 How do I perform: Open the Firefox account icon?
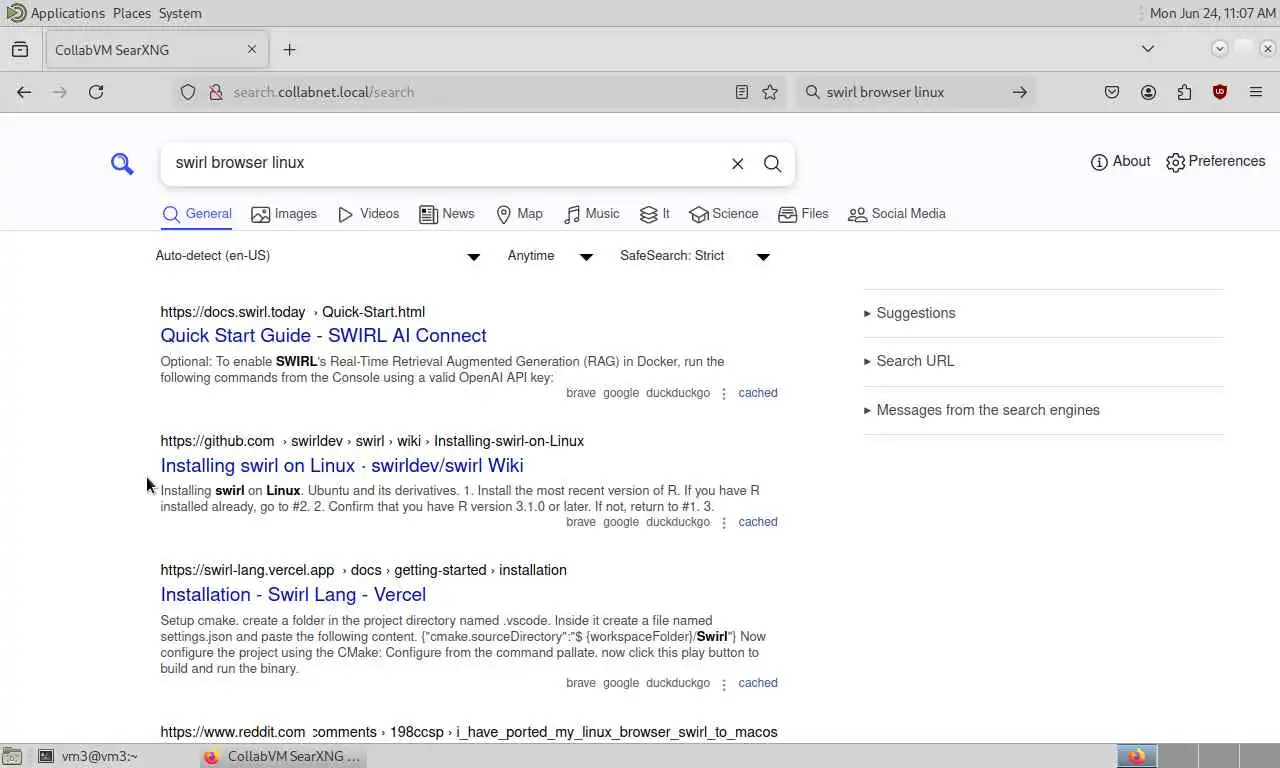(1148, 92)
